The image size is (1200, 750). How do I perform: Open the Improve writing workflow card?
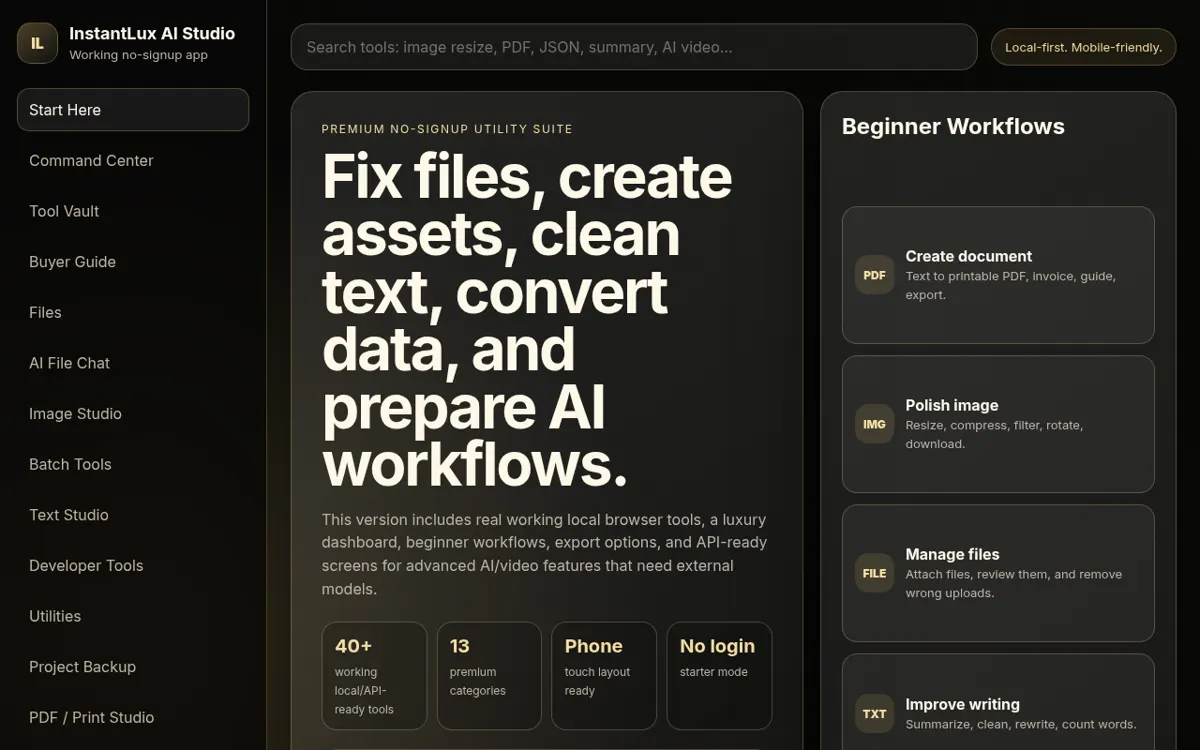pos(998,702)
